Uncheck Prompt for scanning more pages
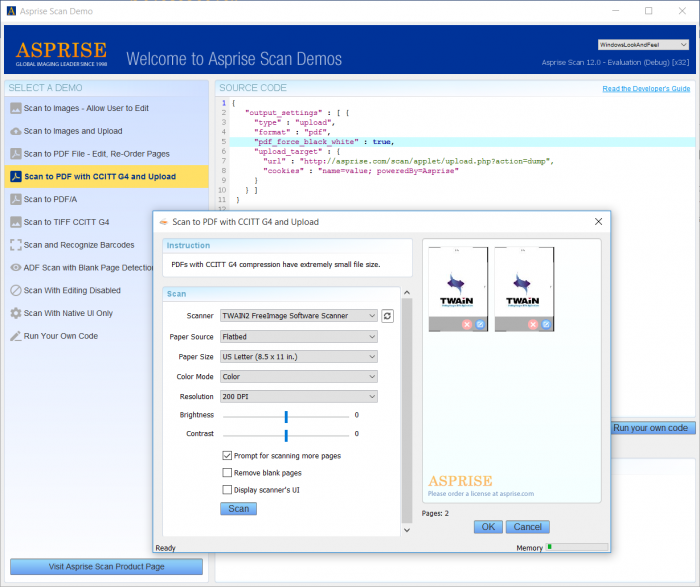 click(227, 455)
